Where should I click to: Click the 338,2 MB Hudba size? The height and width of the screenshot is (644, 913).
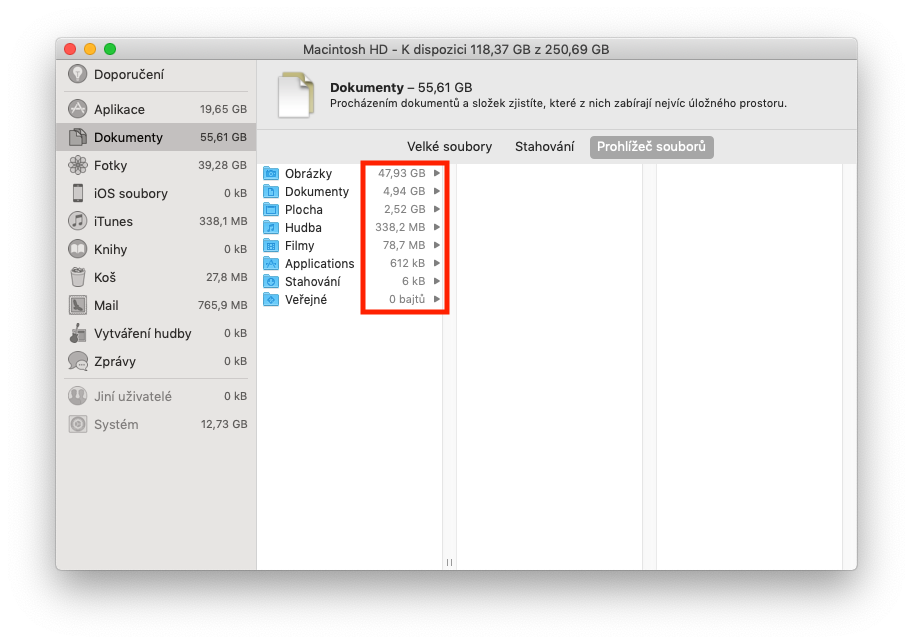(x=400, y=227)
